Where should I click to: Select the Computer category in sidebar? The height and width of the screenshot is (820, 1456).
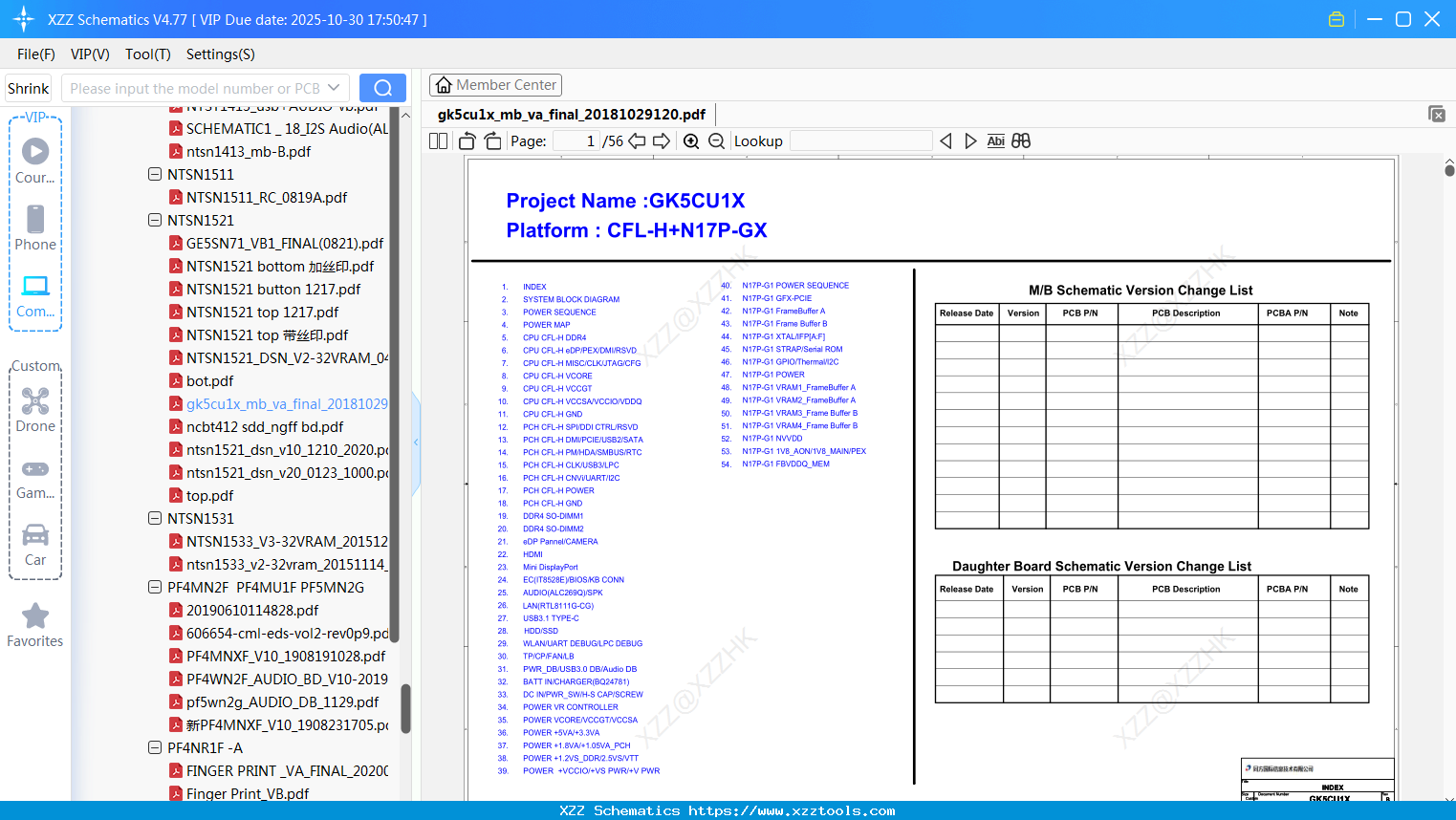pos(35,295)
